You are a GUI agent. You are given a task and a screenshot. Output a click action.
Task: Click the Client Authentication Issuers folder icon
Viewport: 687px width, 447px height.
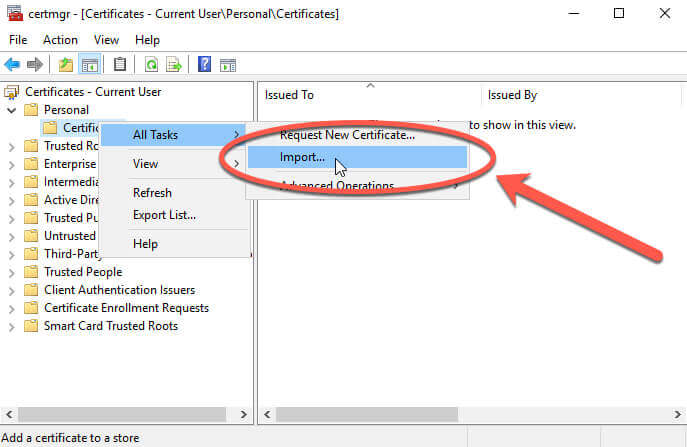(31, 290)
